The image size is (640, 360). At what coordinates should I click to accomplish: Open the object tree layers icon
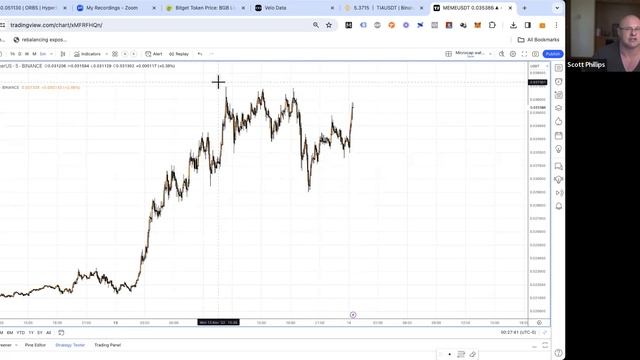[x=558, y=108]
